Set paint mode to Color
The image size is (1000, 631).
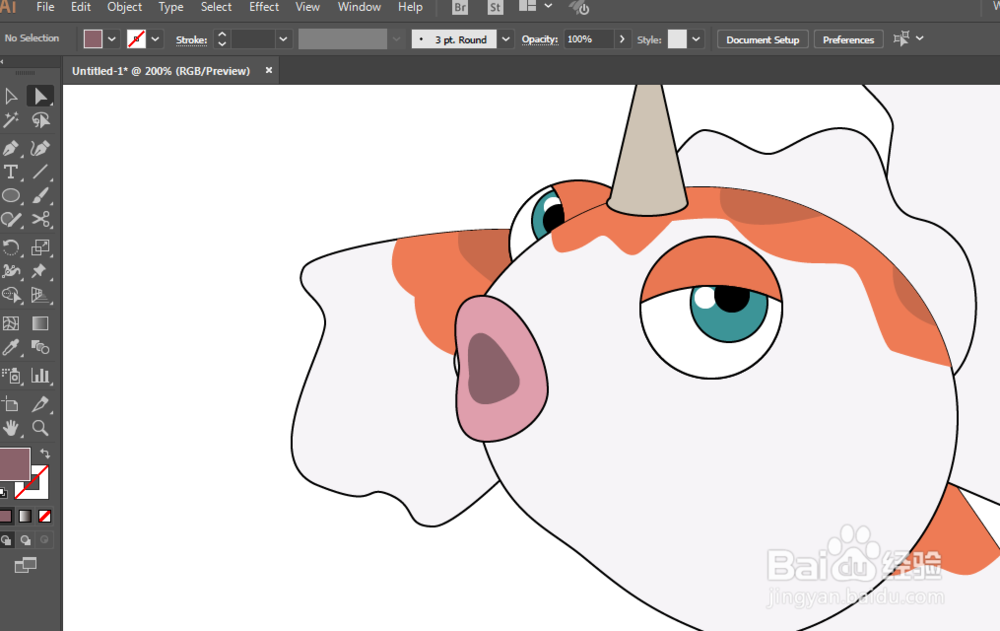point(6,516)
